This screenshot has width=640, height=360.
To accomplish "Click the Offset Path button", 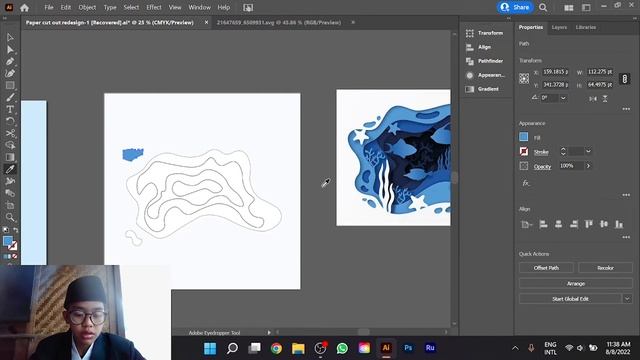I will [546, 268].
